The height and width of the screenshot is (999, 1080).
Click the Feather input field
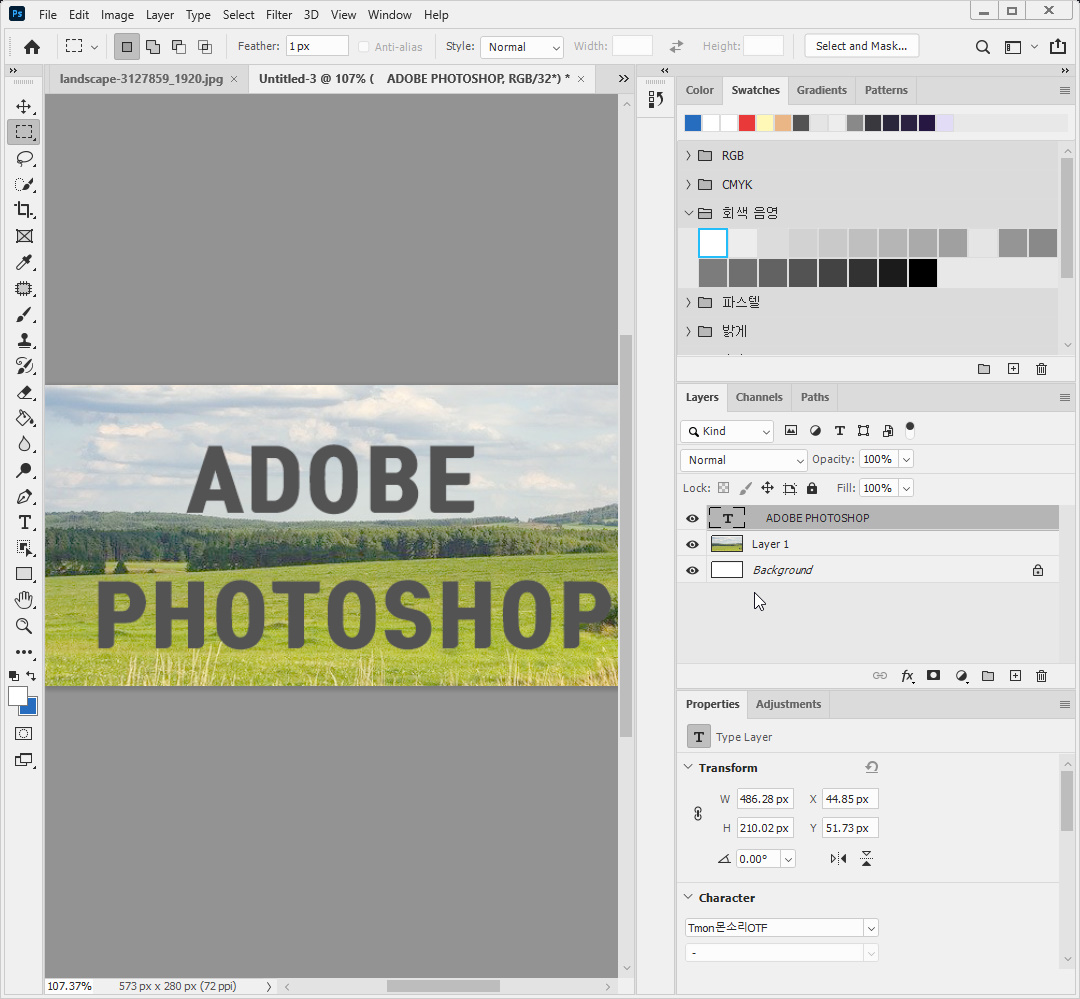click(x=317, y=46)
